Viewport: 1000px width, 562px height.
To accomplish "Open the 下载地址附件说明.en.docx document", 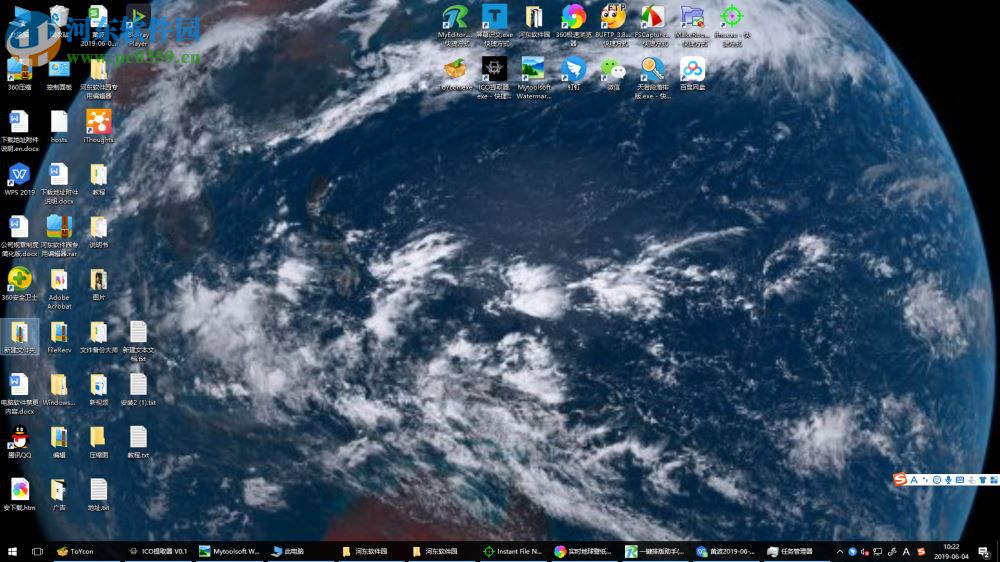I will pyautogui.click(x=19, y=131).
